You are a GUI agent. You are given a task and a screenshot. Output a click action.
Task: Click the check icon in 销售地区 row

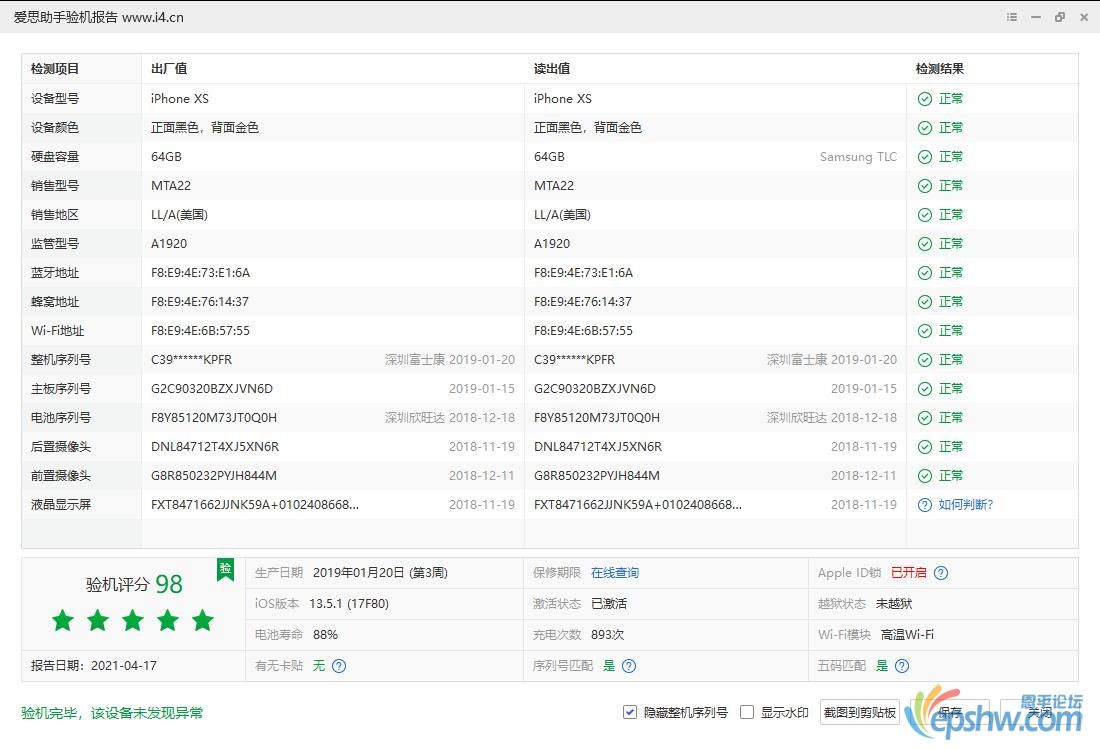click(x=925, y=215)
